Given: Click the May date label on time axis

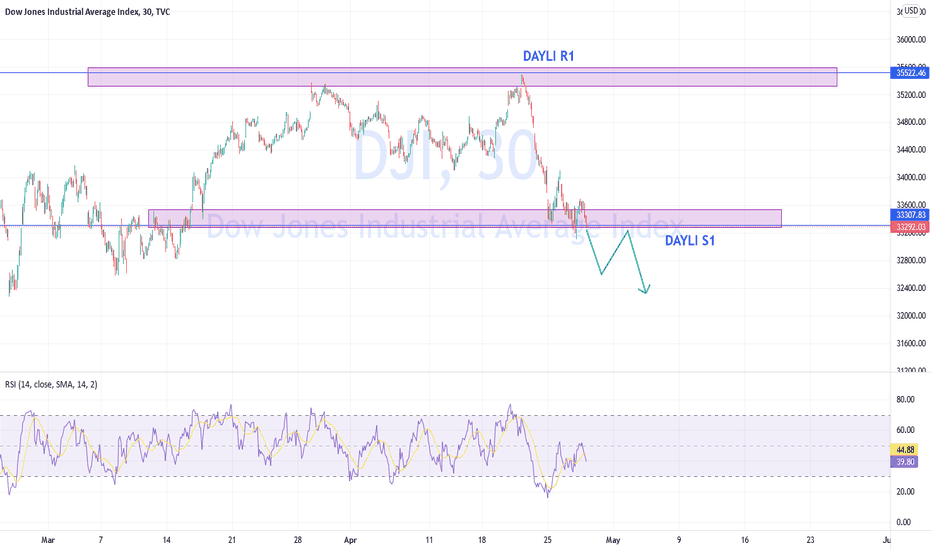Looking at the screenshot, I should tap(613, 540).
